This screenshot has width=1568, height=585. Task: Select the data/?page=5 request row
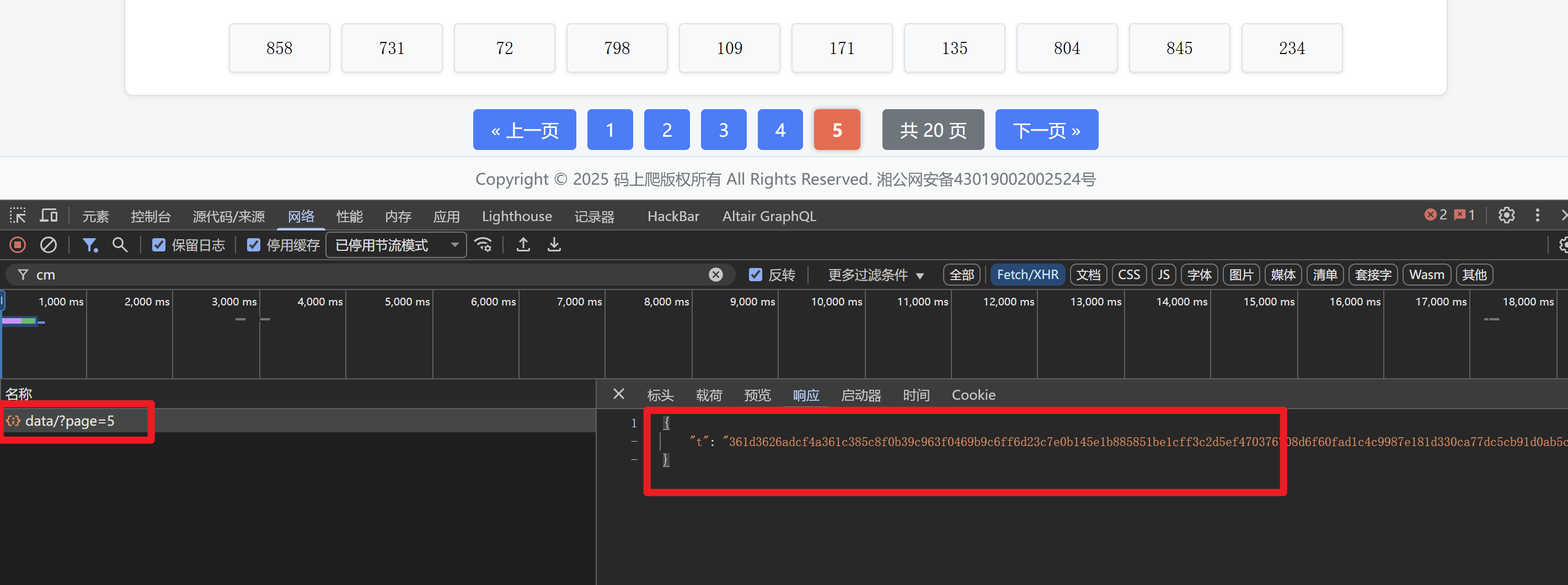[298, 421]
